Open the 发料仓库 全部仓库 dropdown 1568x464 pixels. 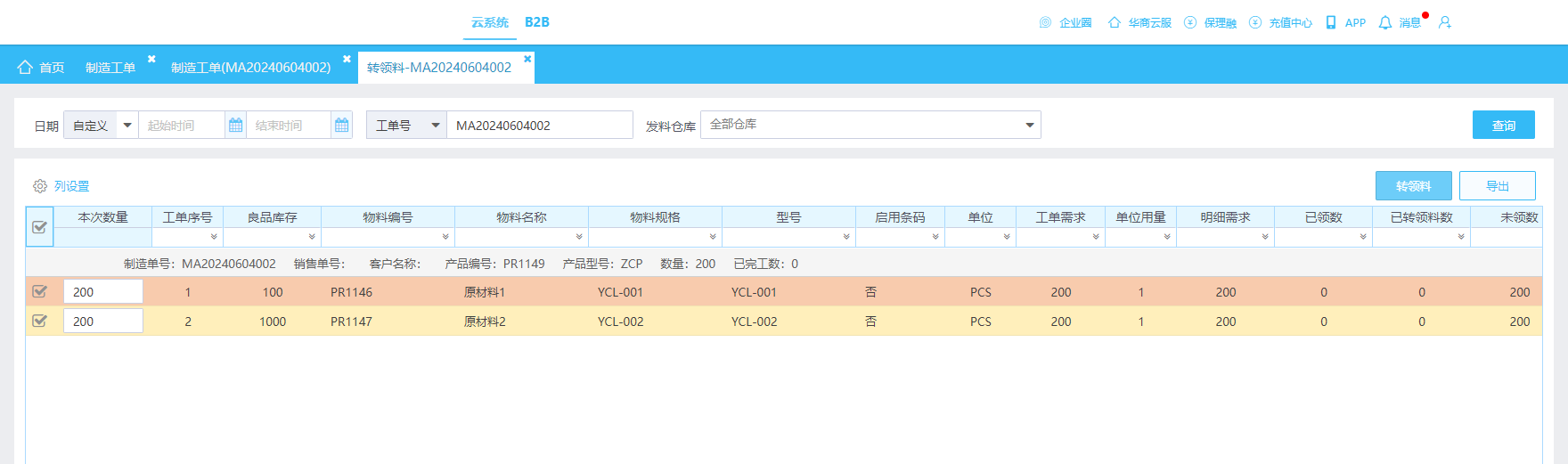point(870,125)
